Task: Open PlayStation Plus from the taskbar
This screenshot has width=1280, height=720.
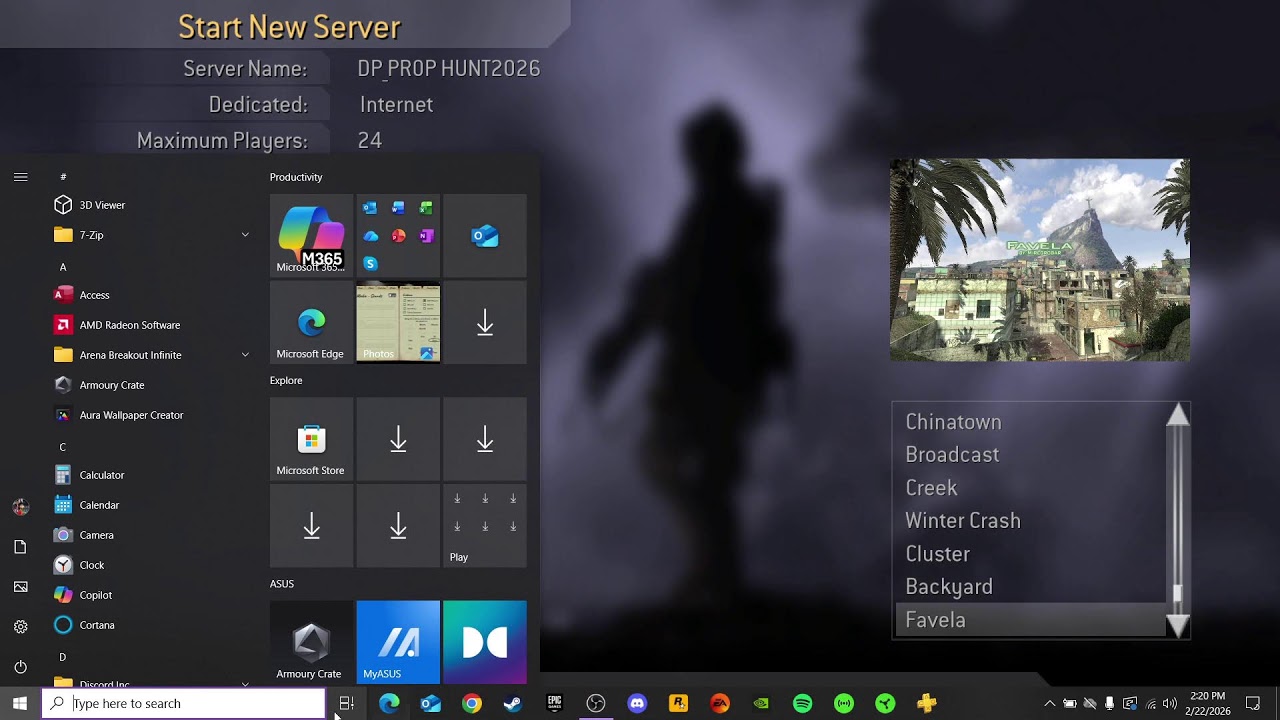Action: pos(927,703)
